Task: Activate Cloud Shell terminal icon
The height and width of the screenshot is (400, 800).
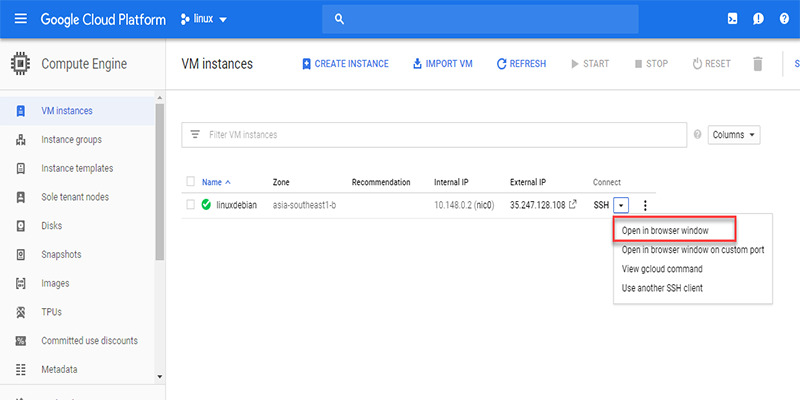Action: coord(732,19)
